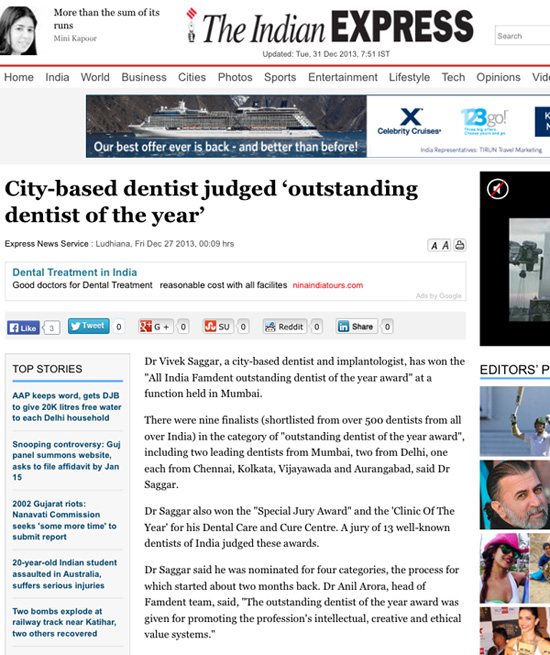Select the smaller font size A icon
This screenshot has height=655, width=550.
(434, 246)
